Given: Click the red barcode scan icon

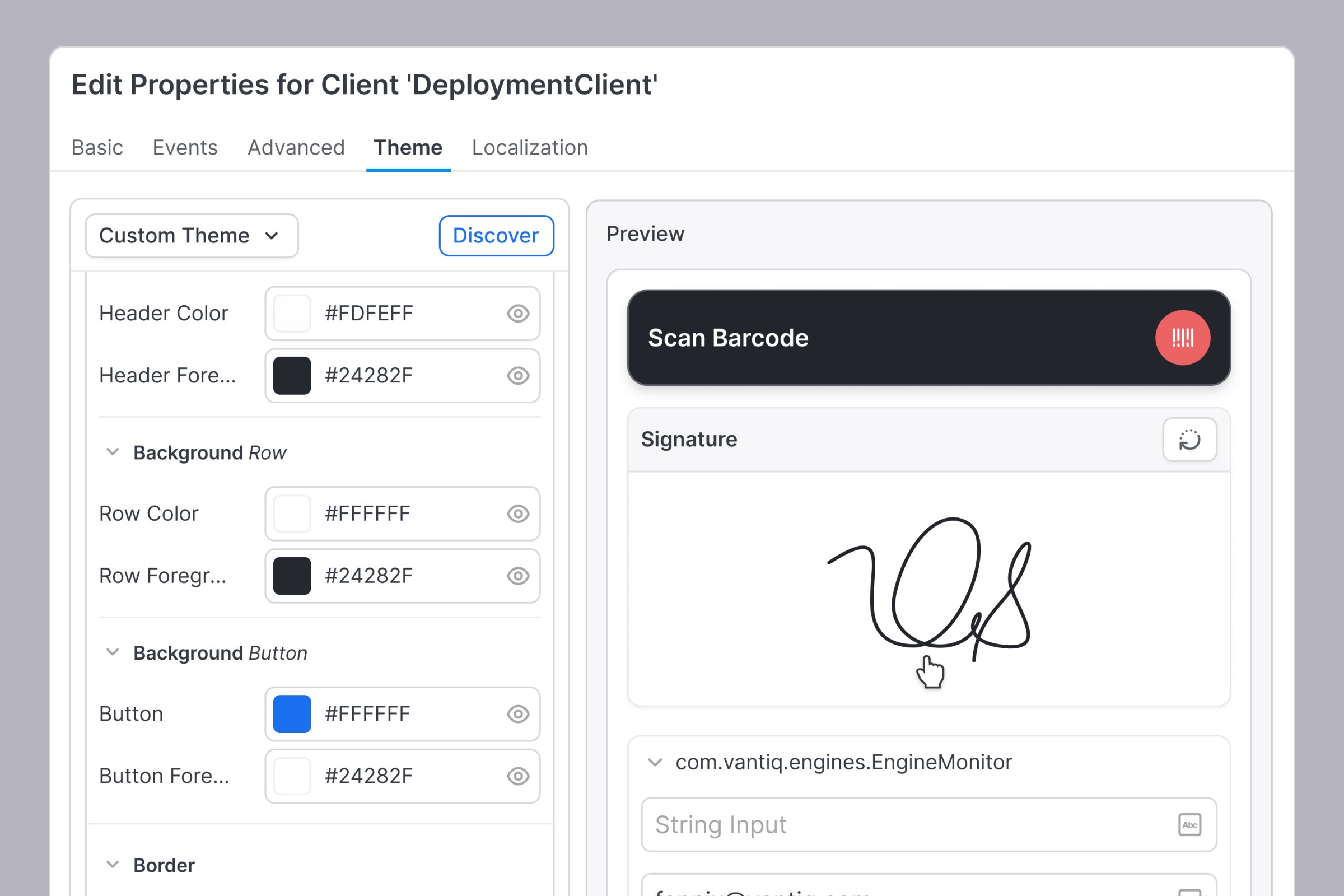Looking at the screenshot, I should [1182, 338].
